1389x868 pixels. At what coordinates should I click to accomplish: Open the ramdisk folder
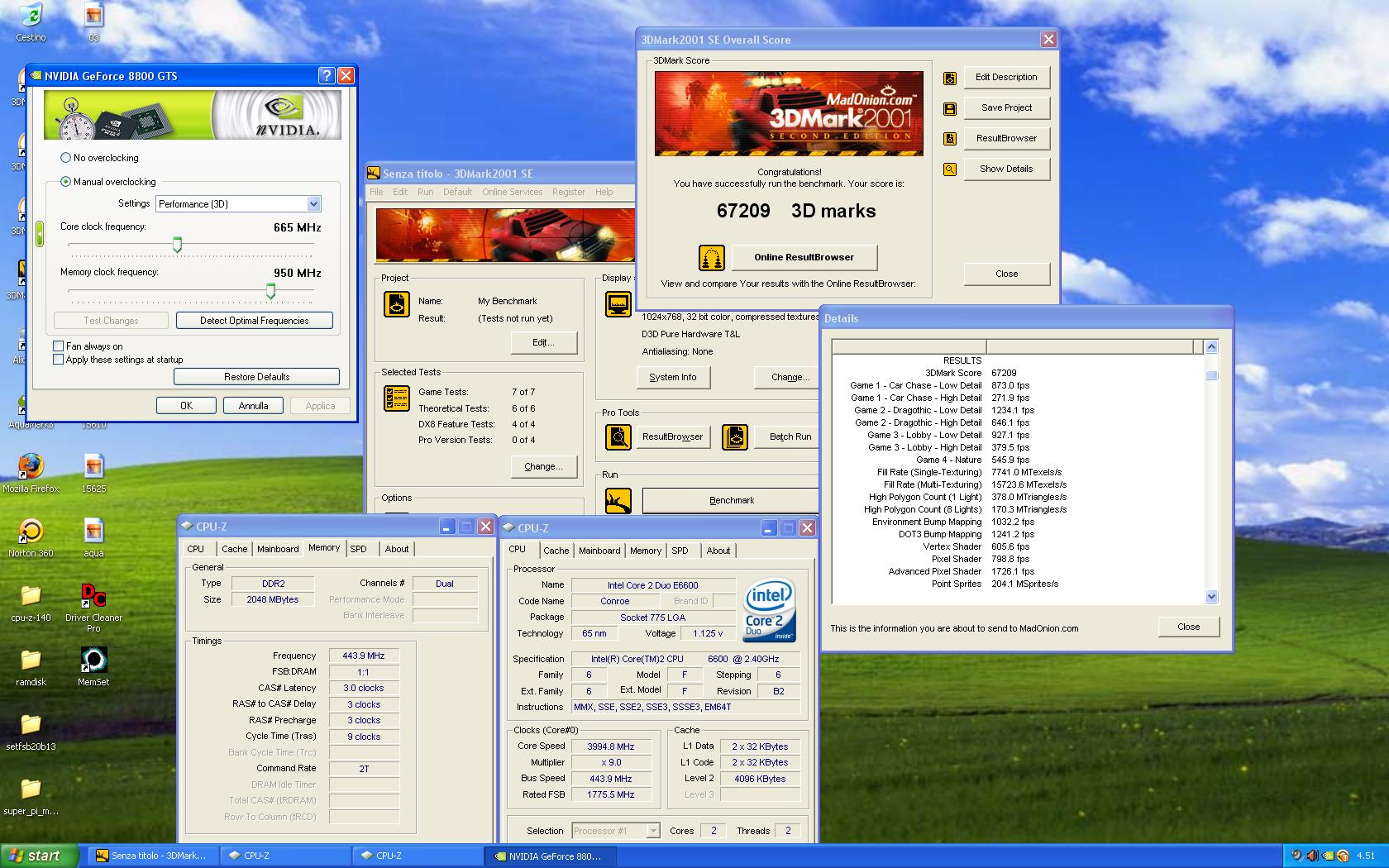(31, 661)
